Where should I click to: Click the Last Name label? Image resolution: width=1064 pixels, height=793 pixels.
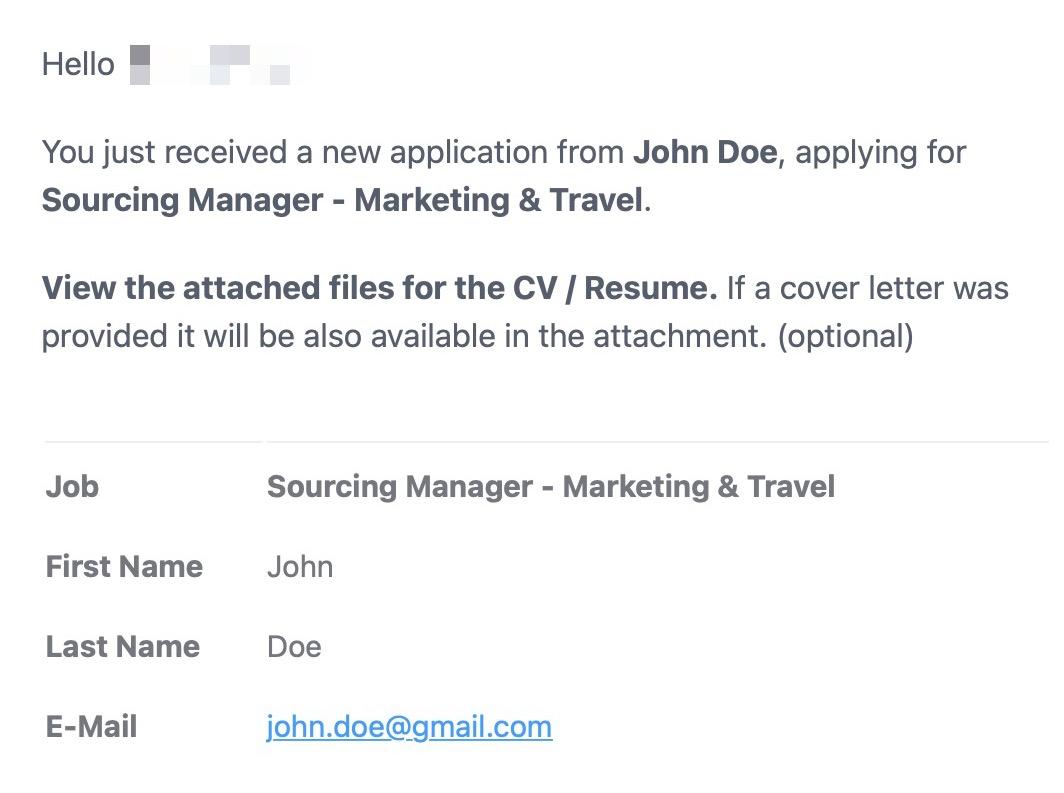123,646
